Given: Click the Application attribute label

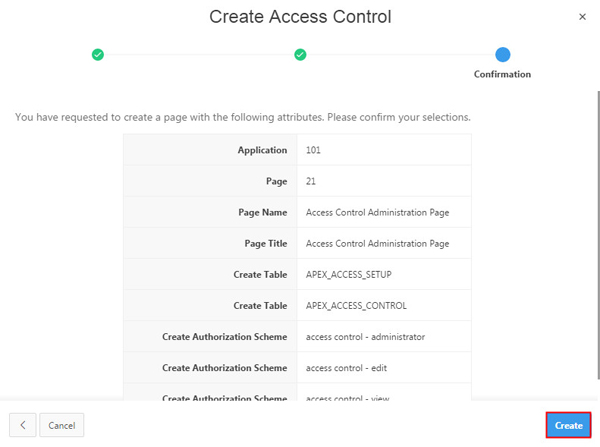Looking at the screenshot, I should [x=262, y=150].
